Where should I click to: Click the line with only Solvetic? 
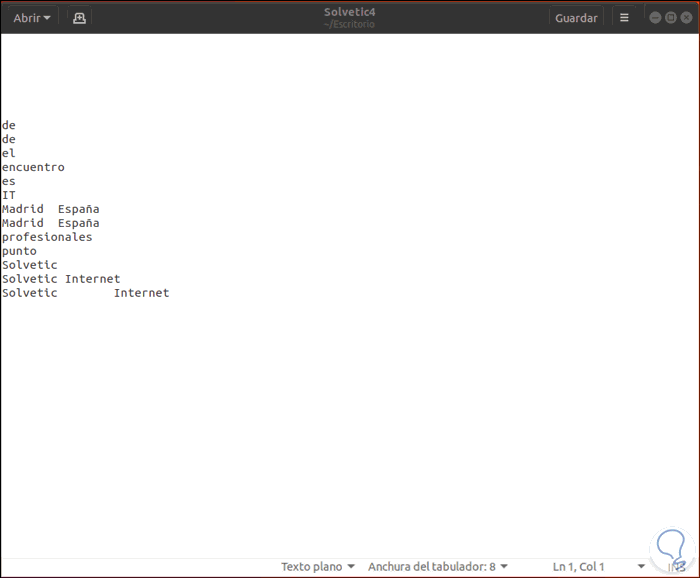coord(30,265)
